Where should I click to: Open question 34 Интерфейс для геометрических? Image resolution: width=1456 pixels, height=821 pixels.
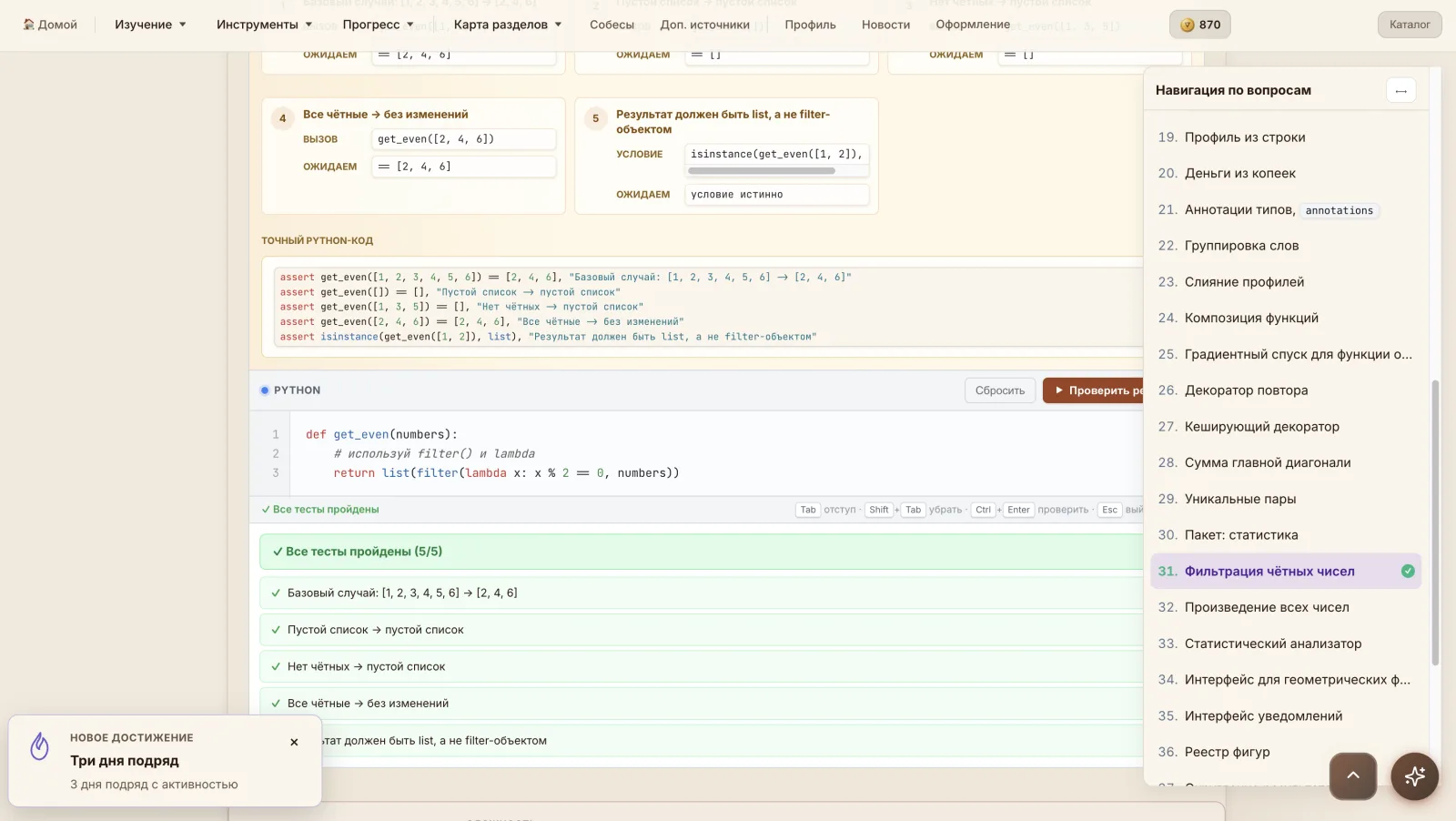(x=1285, y=680)
